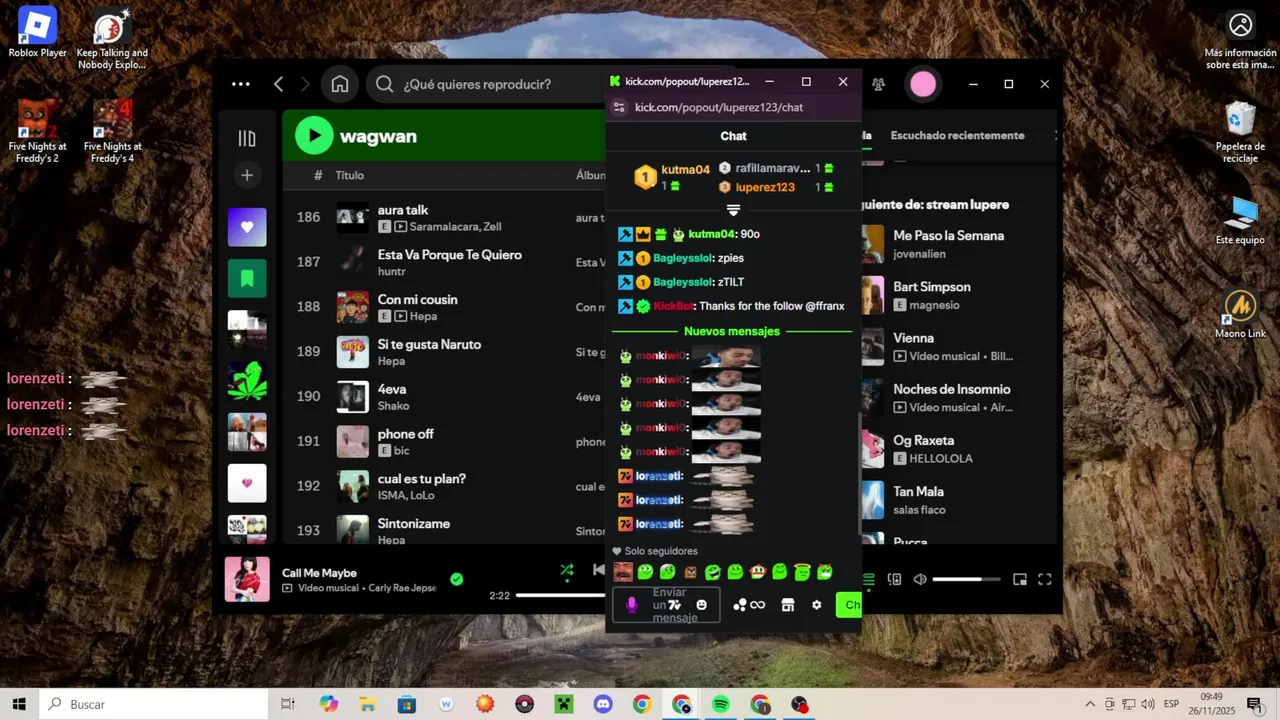
Task: Open site info icon in Kick popout
Action: tap(619, 107)
